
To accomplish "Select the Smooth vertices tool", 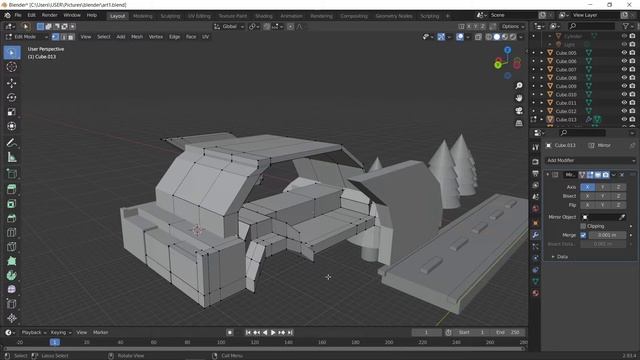I will pos(11,289).
